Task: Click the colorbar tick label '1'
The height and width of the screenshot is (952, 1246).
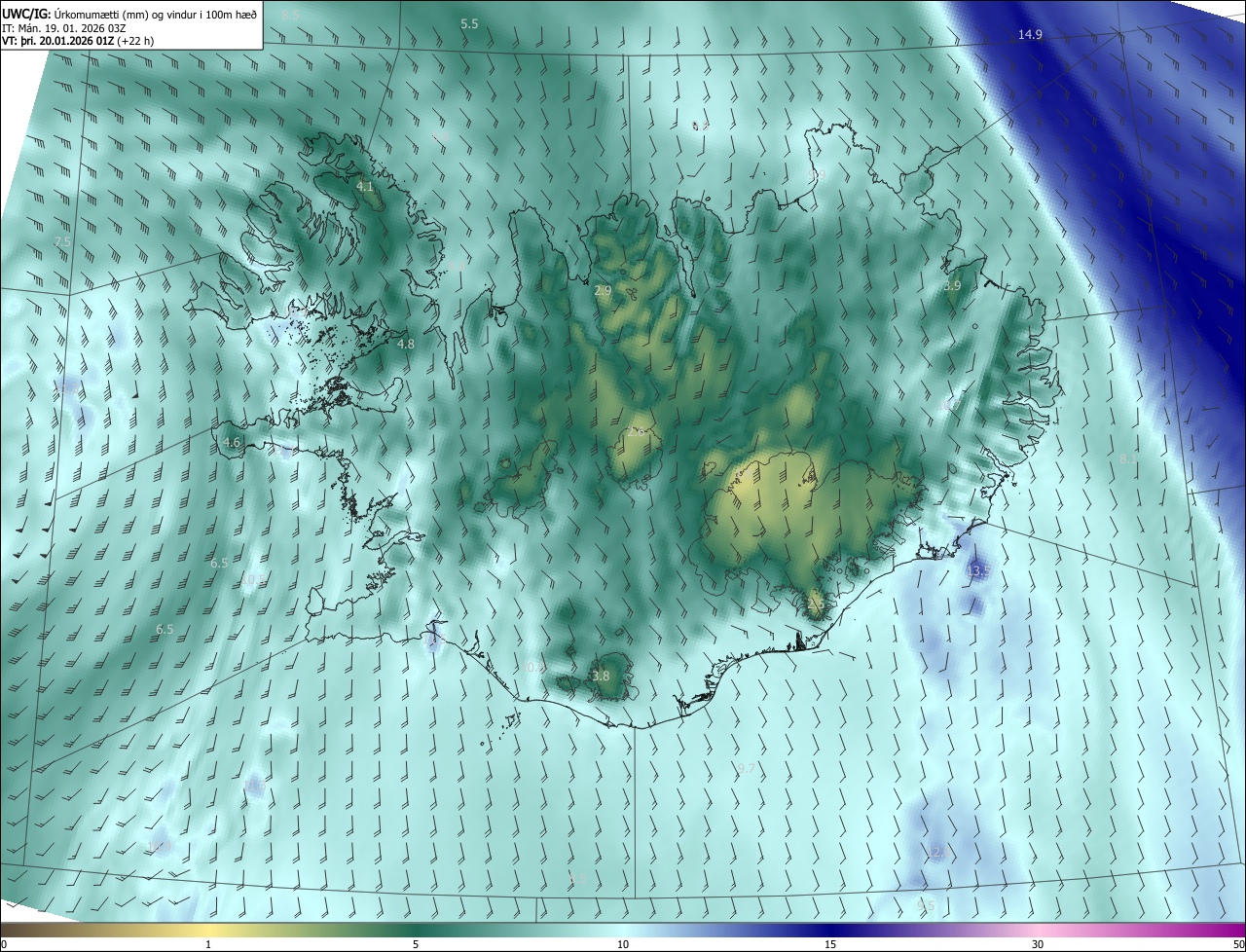Action: 208,945
